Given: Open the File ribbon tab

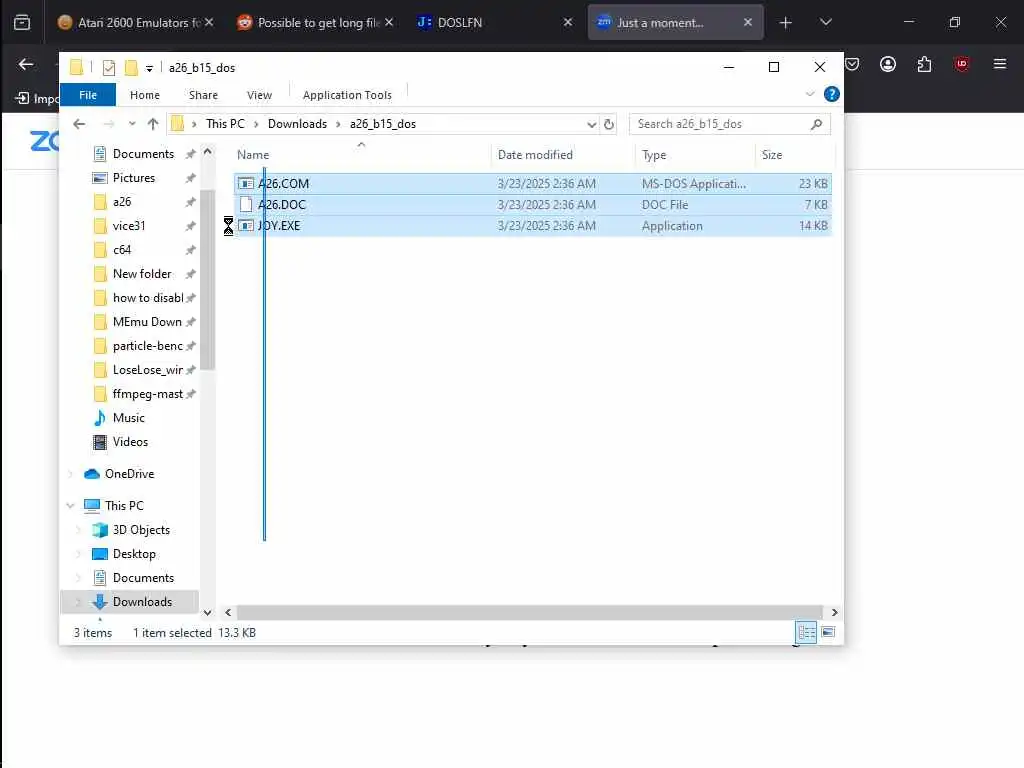Looking at the screenshot, I should tap(88, 95).
